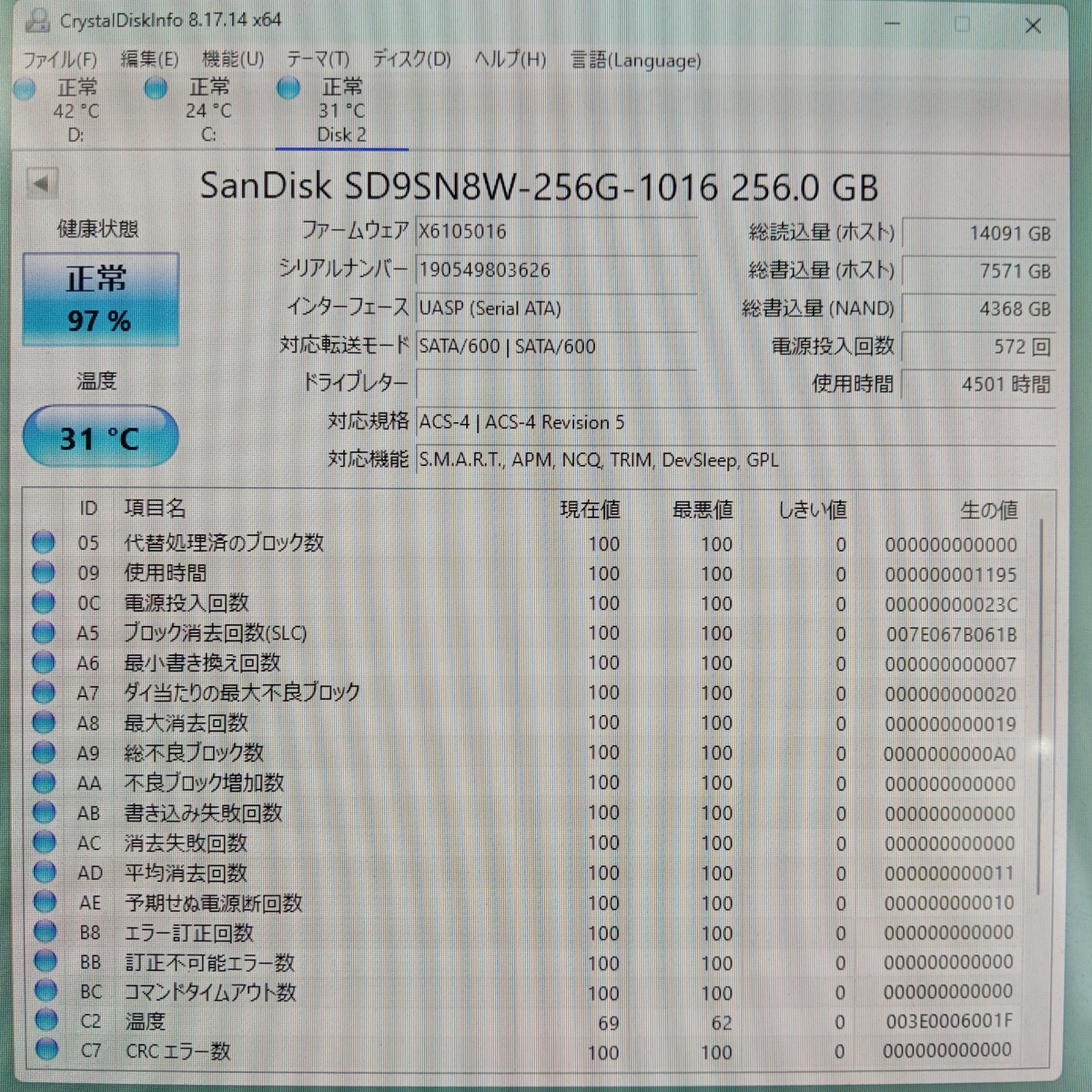Click the status circle for drive C:

coord(156,88)
